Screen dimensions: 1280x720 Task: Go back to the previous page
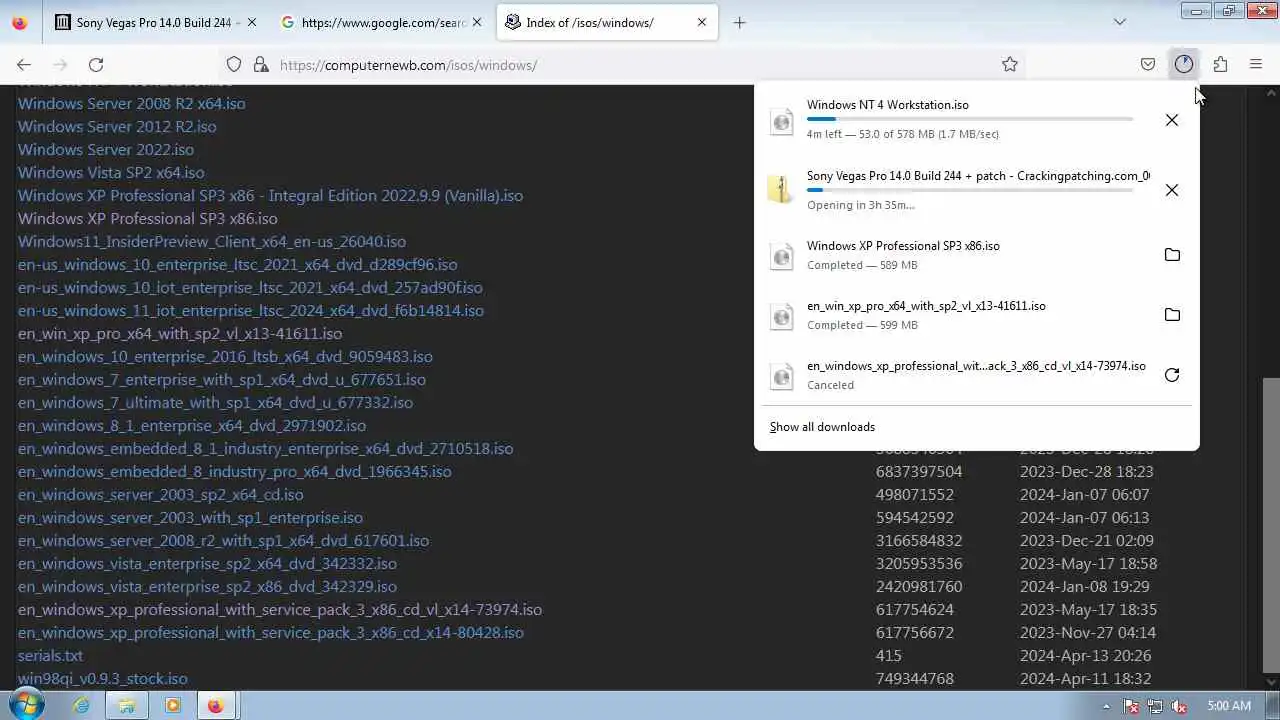click(24, 64)
